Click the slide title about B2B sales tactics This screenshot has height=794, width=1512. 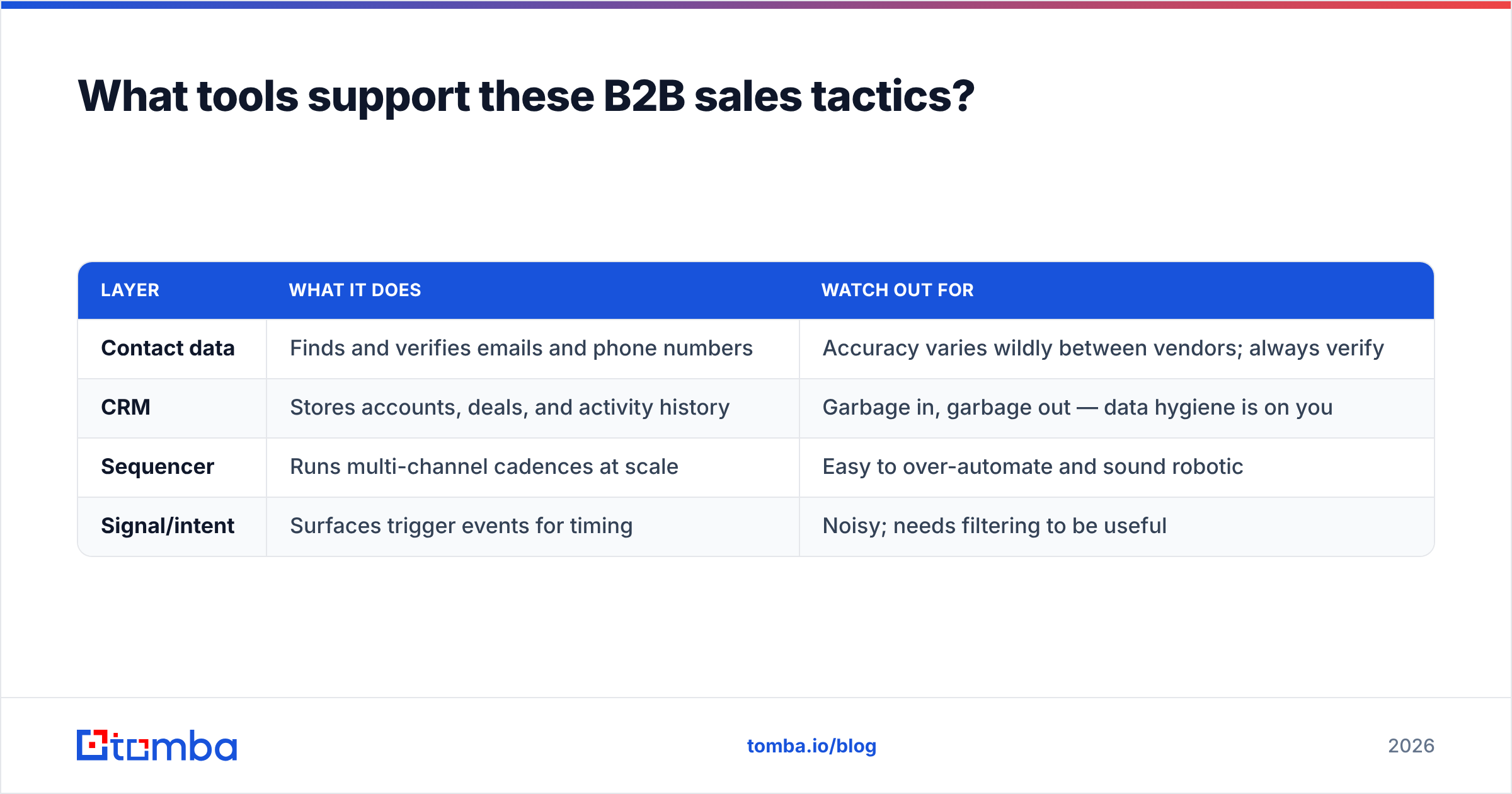tap(526, 96)
